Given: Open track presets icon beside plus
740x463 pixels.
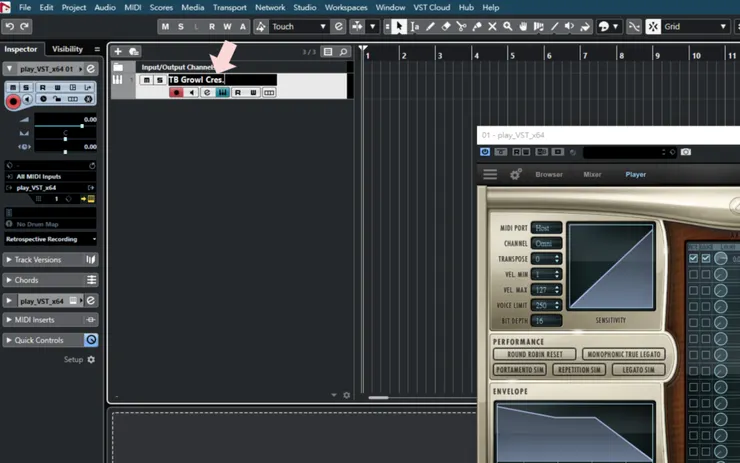Looking at the screenshot, I should (134, 51).
